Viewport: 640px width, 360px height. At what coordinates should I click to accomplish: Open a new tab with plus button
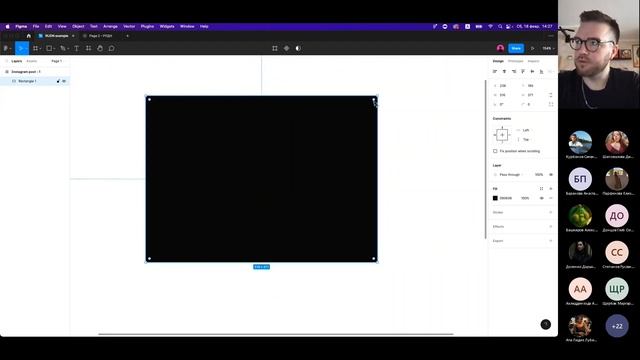(127, 36)
